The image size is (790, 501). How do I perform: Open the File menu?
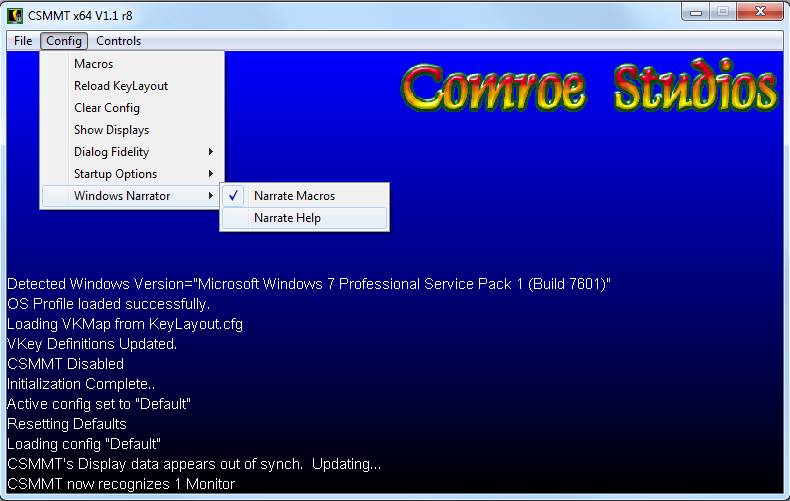[x=23, y=41]
